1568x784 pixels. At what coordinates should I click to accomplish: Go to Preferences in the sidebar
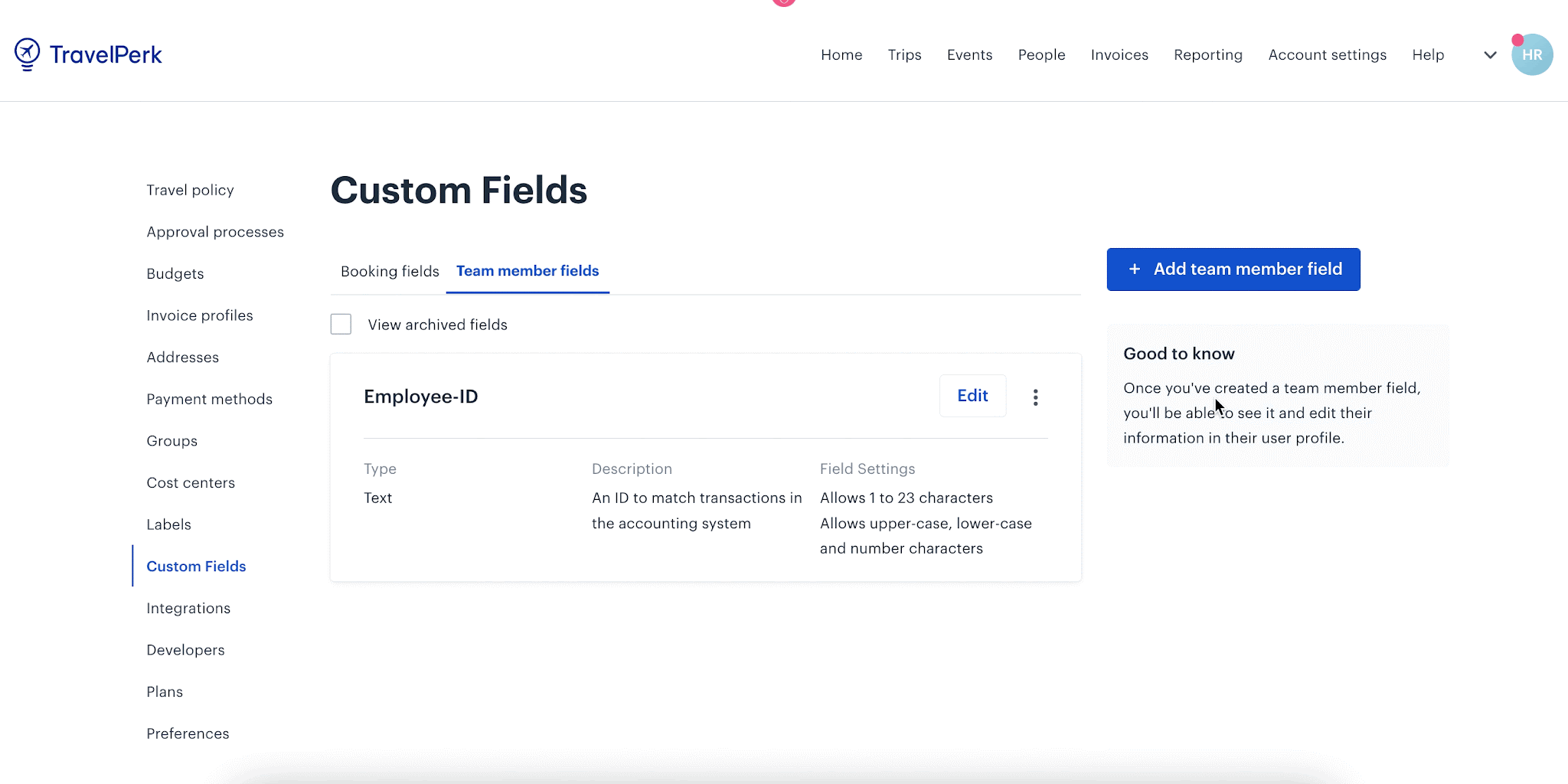188,733
